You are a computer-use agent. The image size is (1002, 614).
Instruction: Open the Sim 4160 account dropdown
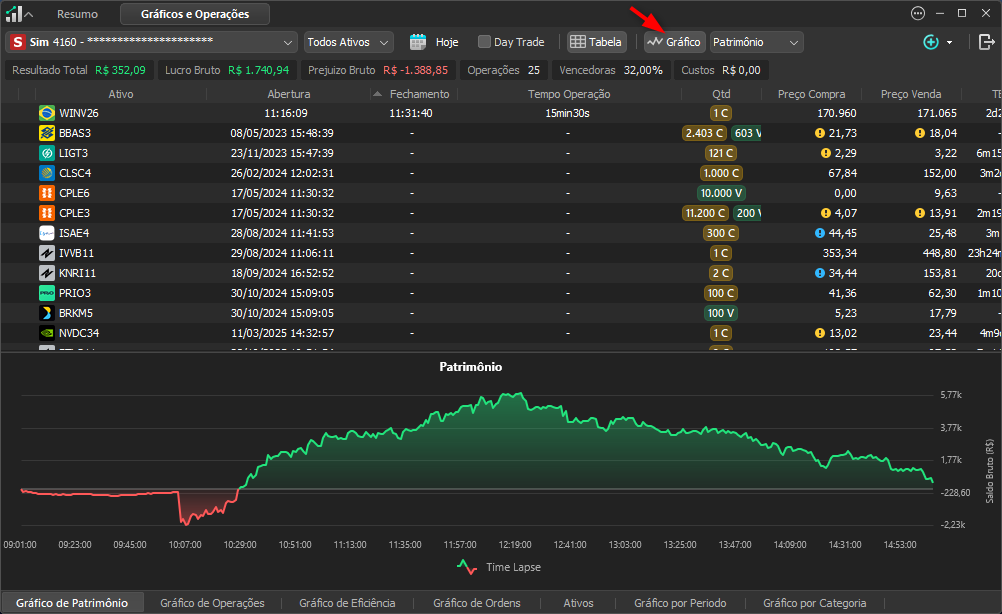151,42
